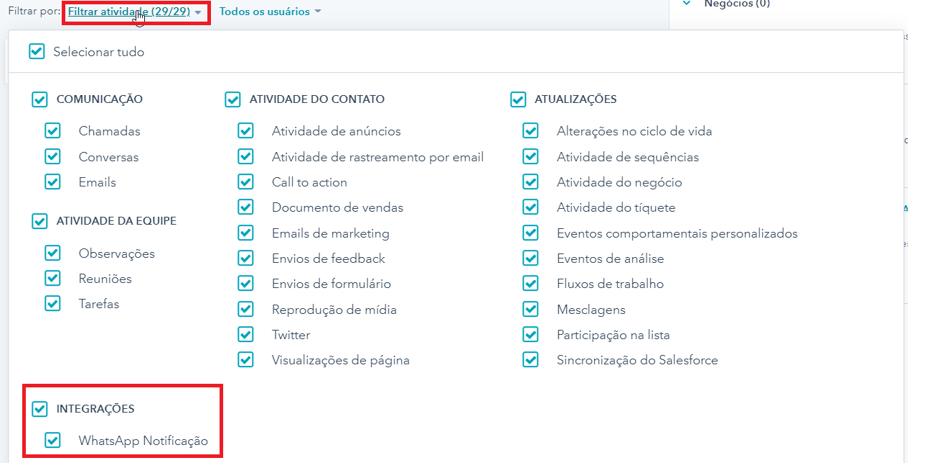
Task: Toggle the Tarefas checkbox
Action: (x=53, y=303)
